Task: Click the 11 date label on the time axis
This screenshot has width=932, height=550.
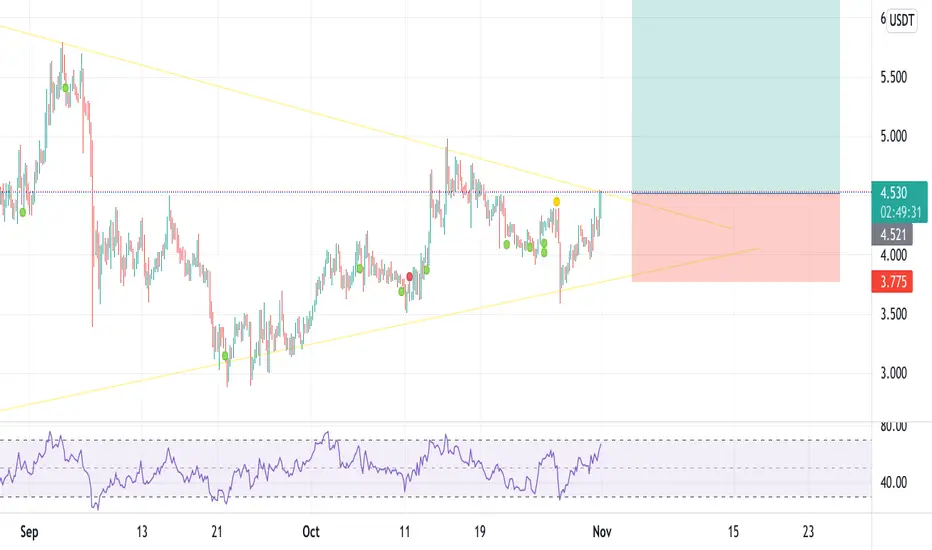Action: tap(405, 532)
